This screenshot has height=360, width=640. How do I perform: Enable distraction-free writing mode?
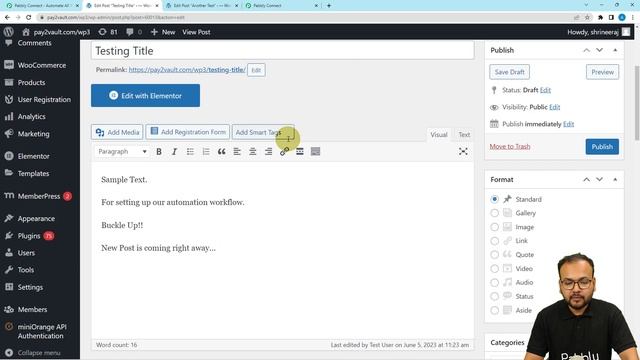(463, 151)
